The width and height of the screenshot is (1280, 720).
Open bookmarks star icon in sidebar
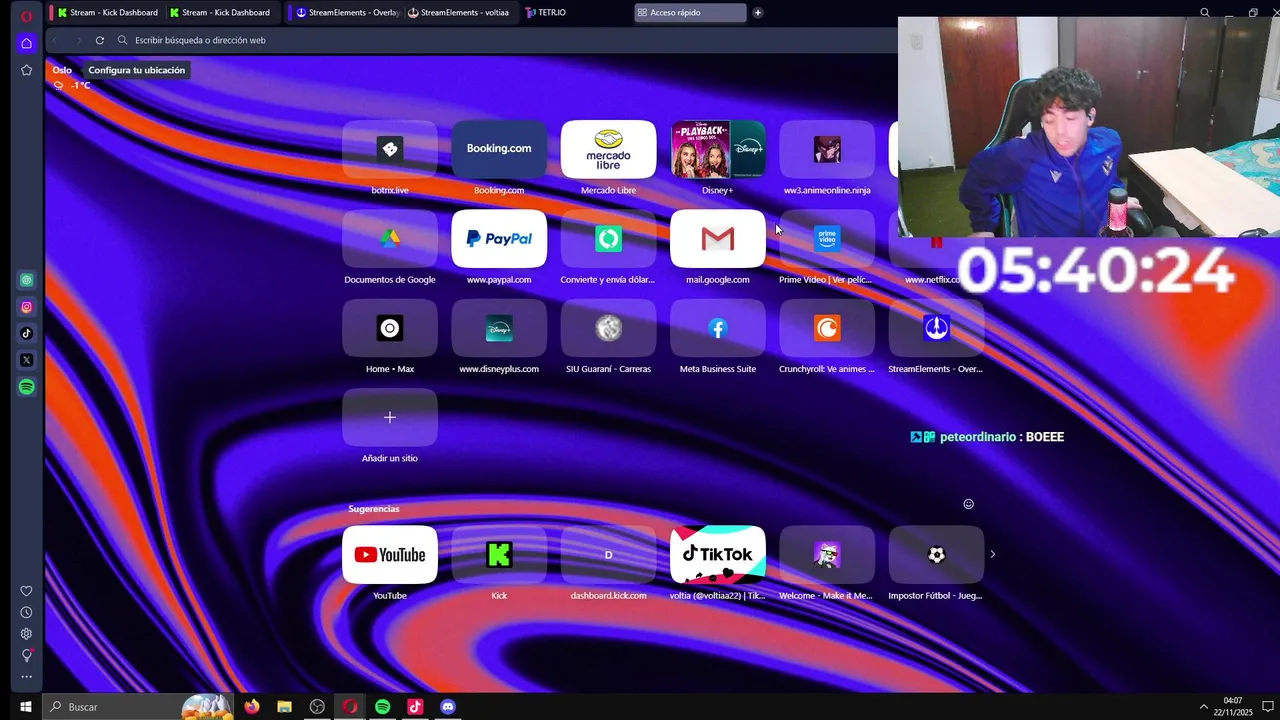click(x=27, y=70)
